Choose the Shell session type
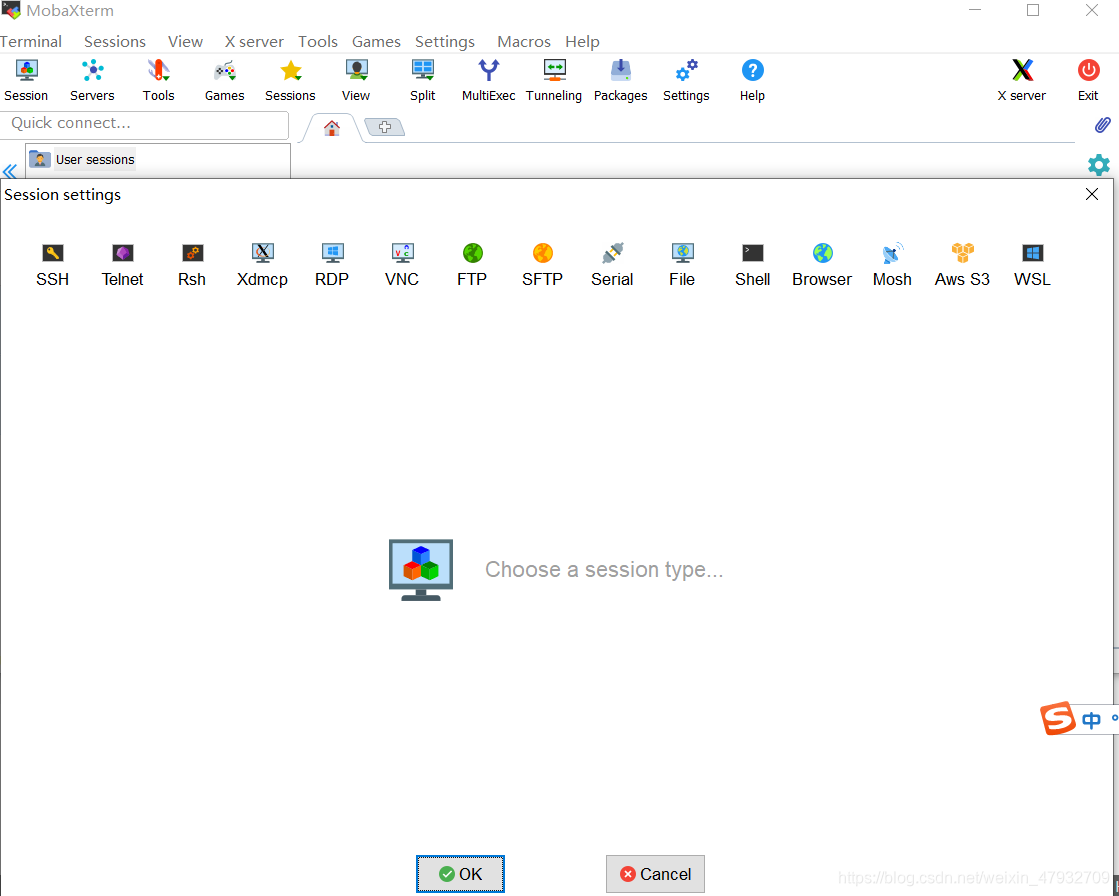The image size is (1119, 896). [x=753, y=265]
